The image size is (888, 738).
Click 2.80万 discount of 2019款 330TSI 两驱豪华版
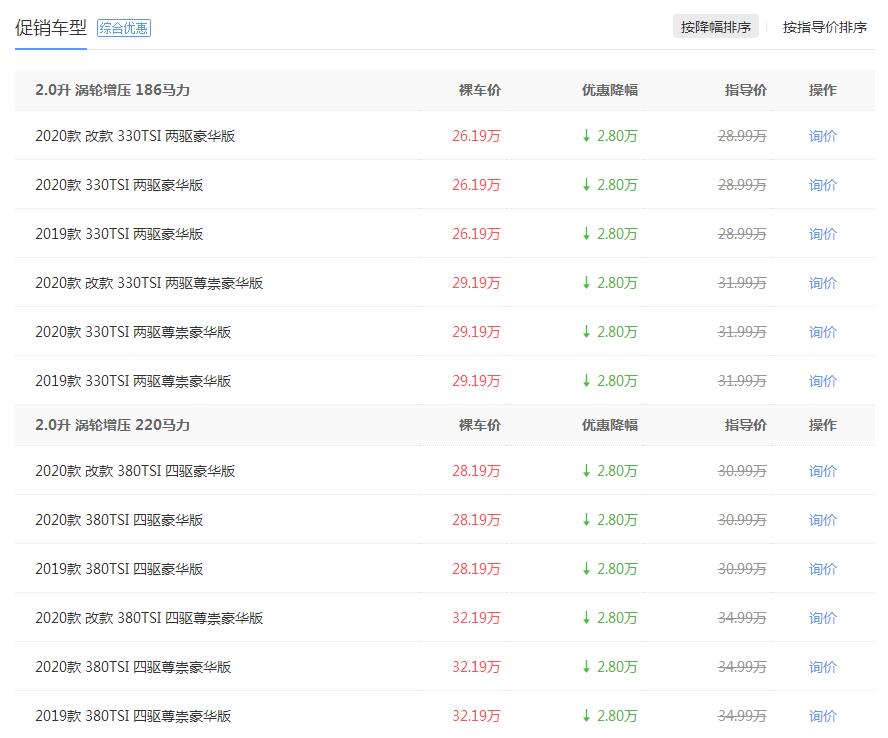[617, 234]
